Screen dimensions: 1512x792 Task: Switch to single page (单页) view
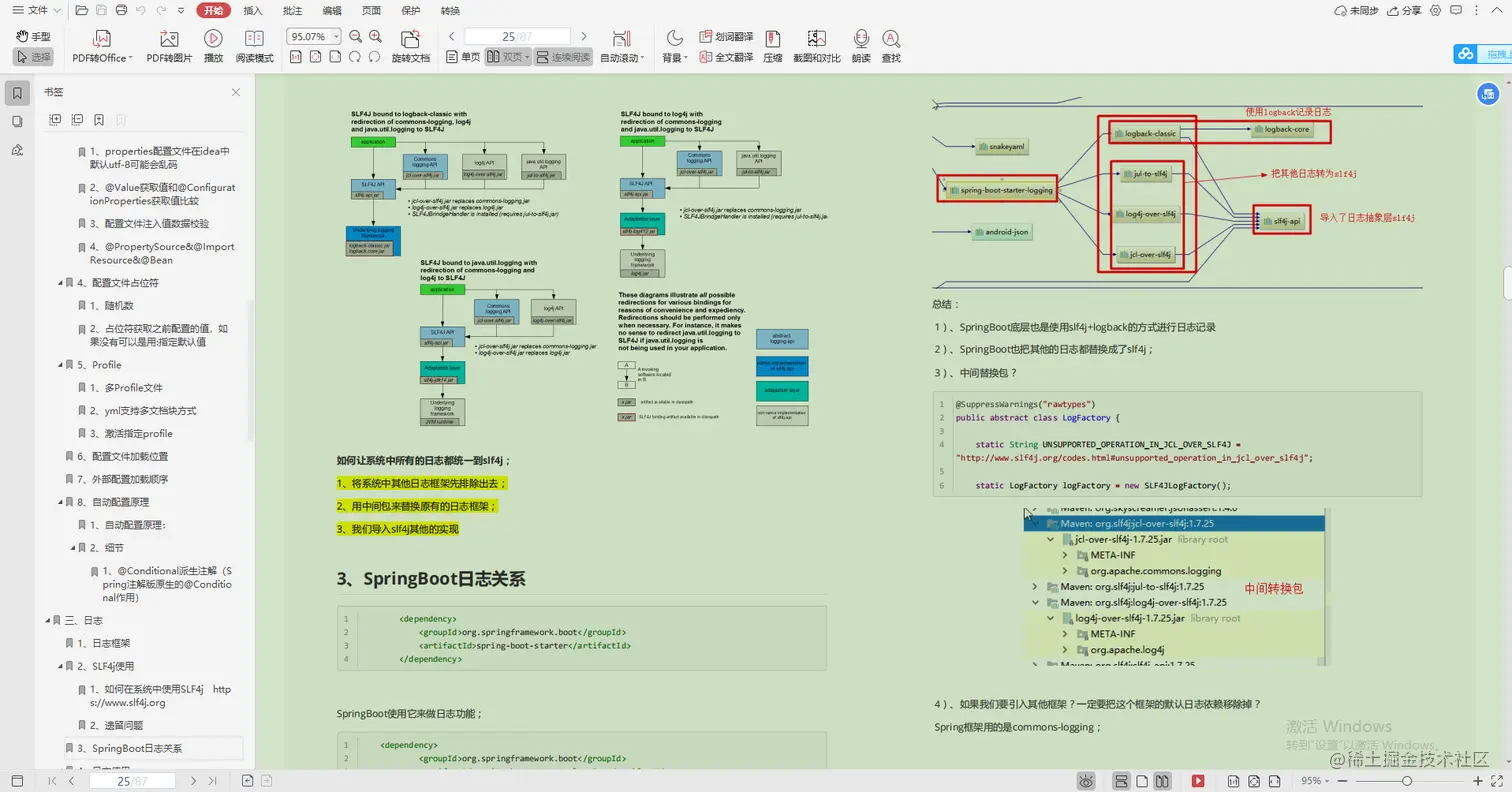463,57
